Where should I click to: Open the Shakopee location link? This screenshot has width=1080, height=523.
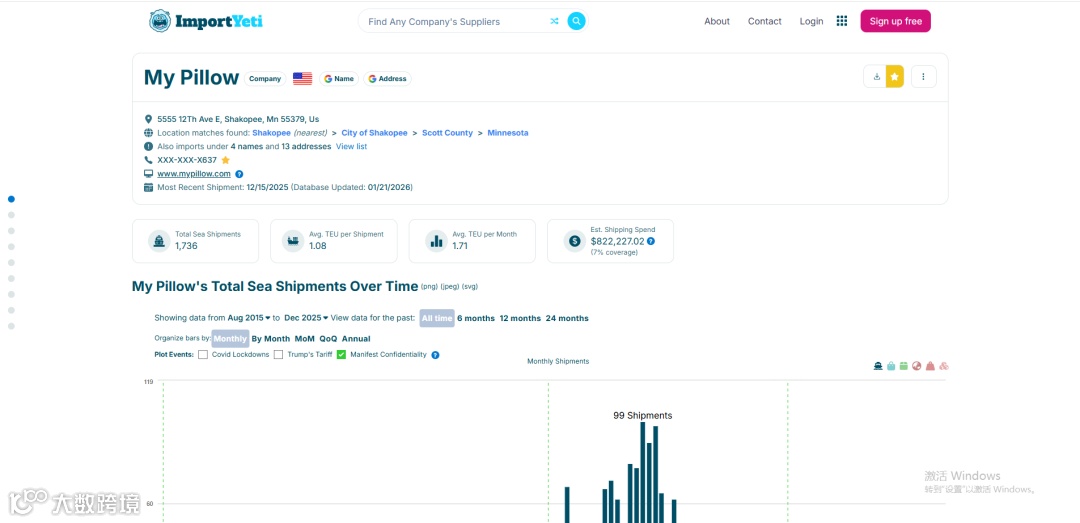coord(271,133)
